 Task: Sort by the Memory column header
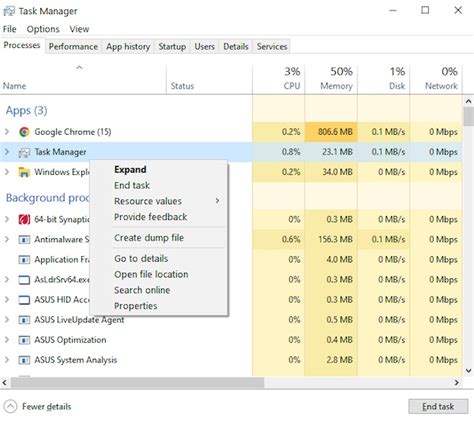pyautogui.click(x=331, y=79)
